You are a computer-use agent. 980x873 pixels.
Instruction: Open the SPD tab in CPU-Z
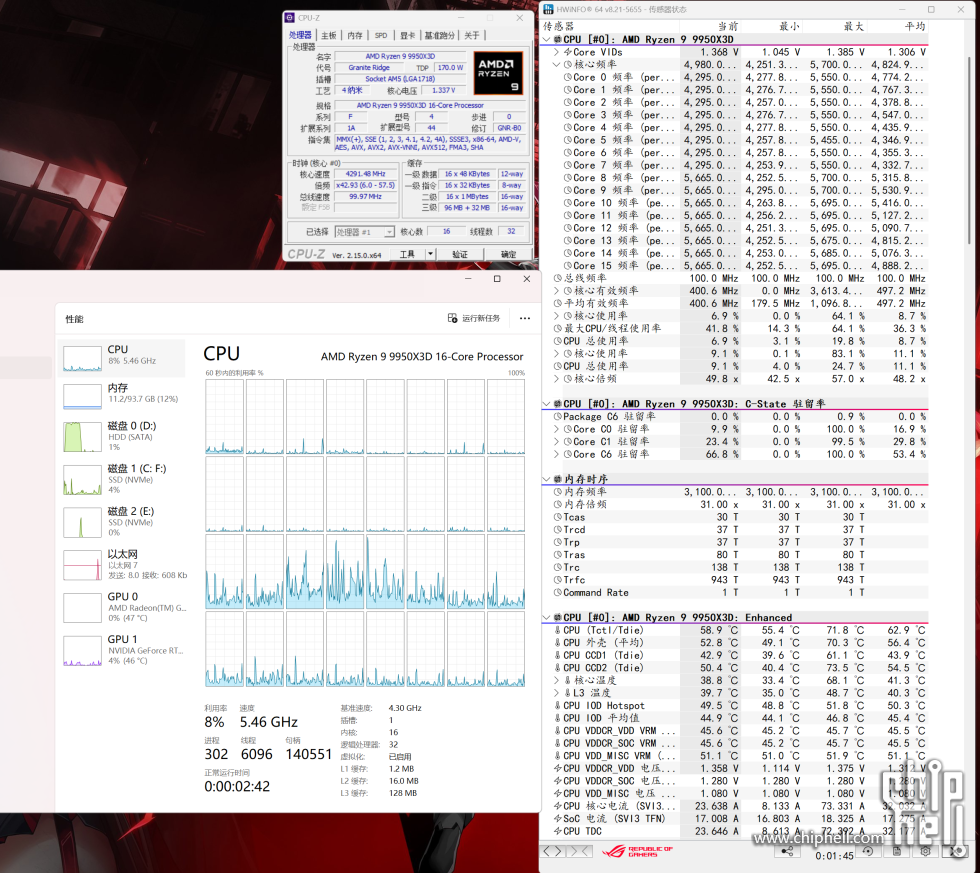click(x=381, y=36)
